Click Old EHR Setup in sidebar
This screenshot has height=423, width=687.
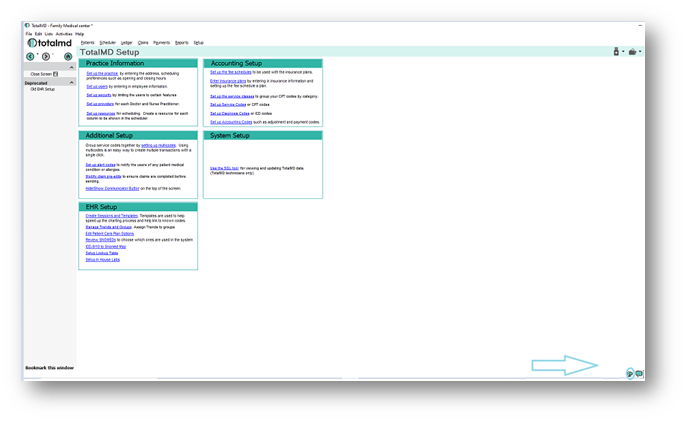click(x=42, y=89)
